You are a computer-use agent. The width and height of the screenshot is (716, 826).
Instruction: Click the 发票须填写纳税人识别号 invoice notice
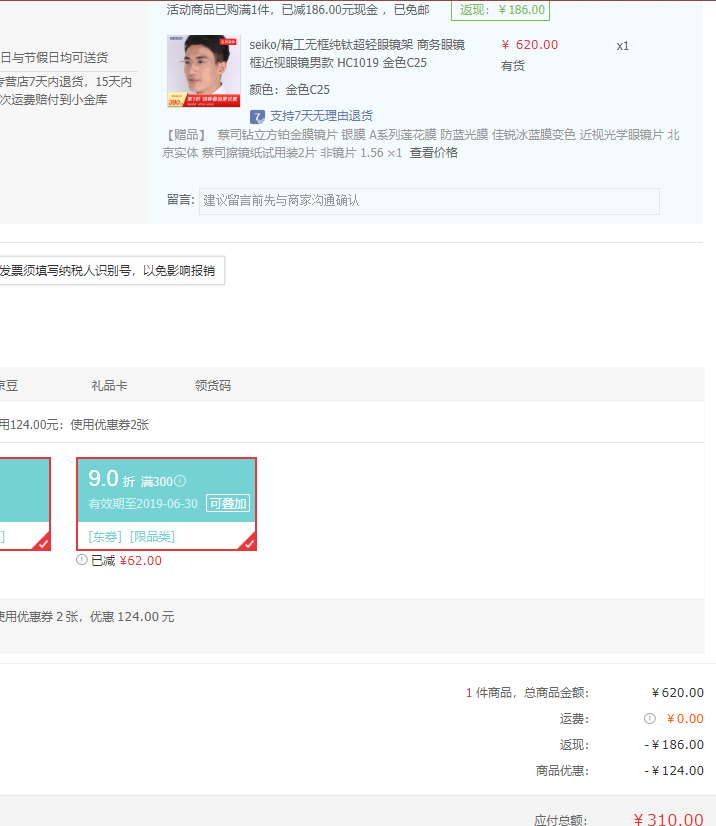coord(112,271)
